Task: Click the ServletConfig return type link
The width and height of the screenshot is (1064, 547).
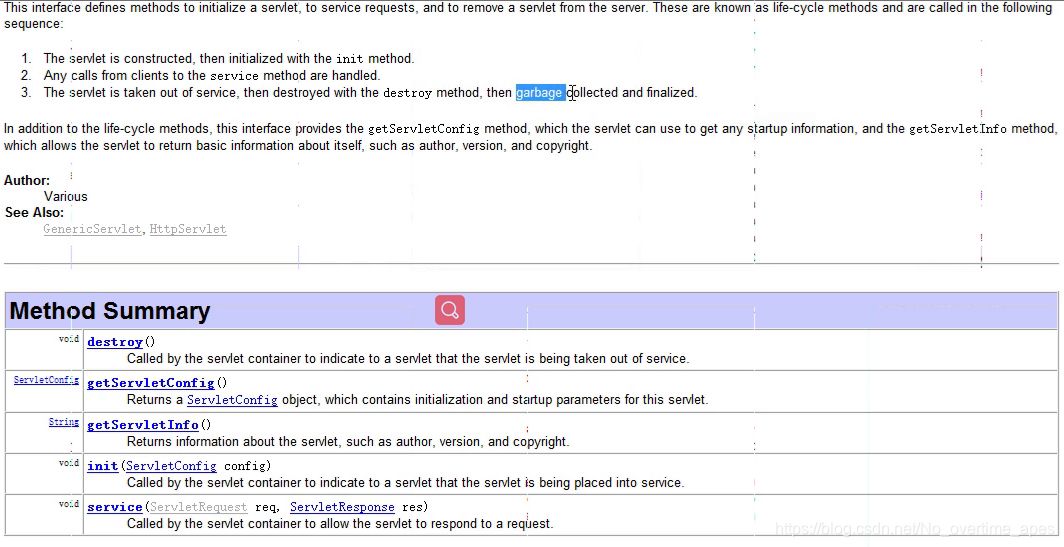Action: [x=46, y=380]
